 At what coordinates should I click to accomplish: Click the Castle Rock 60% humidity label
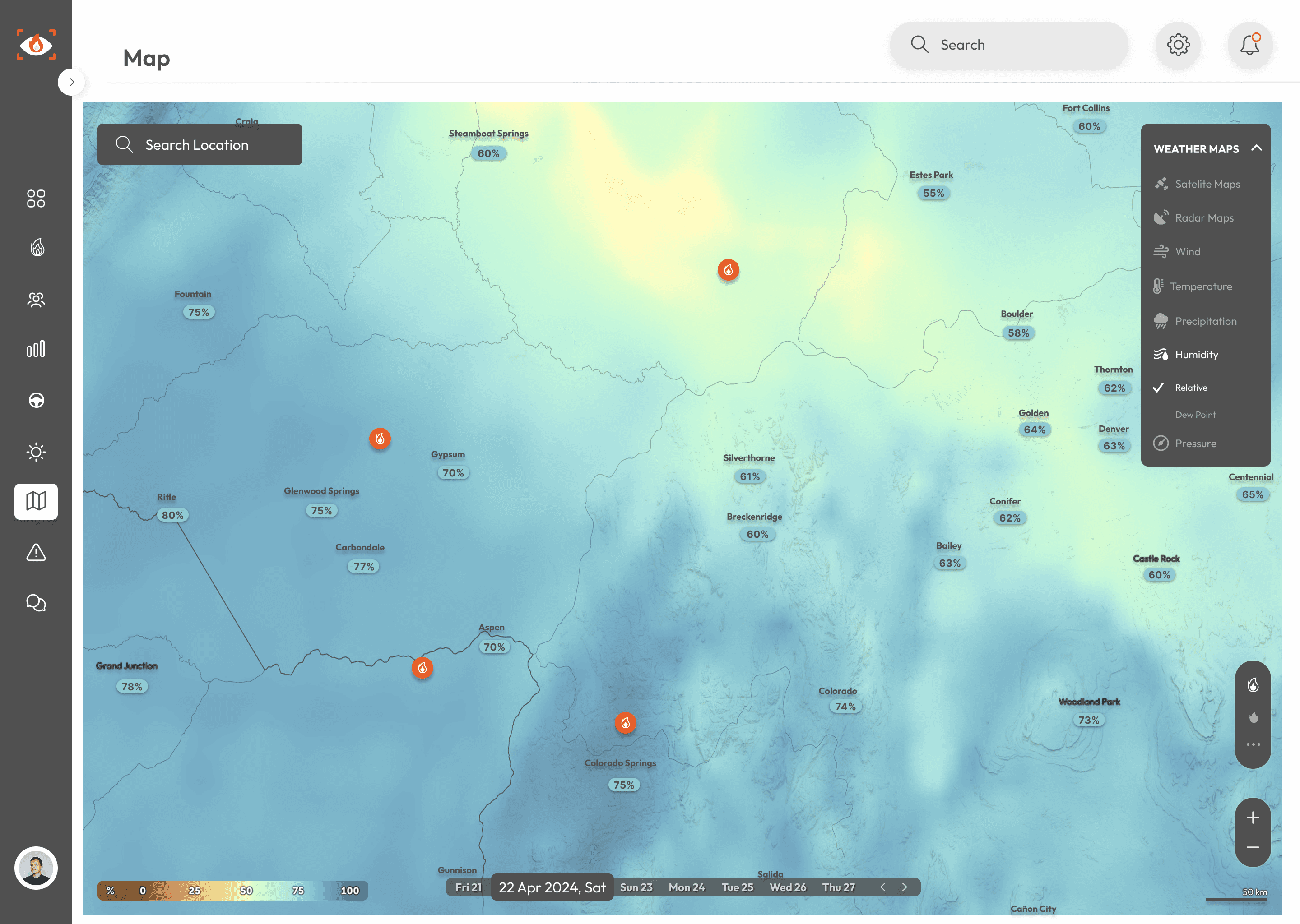1159,575
